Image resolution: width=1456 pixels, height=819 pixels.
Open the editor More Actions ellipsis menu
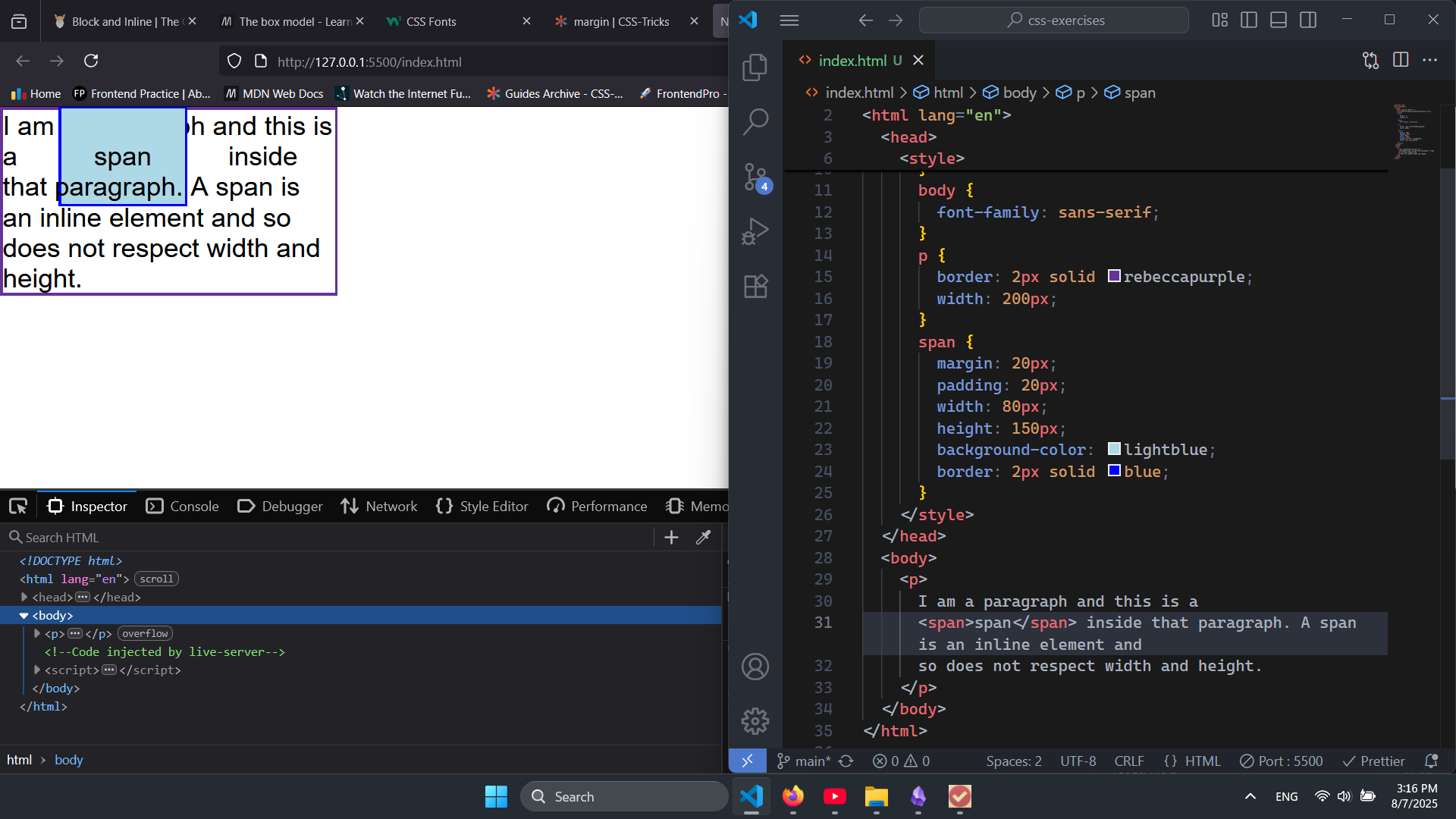1430,60
